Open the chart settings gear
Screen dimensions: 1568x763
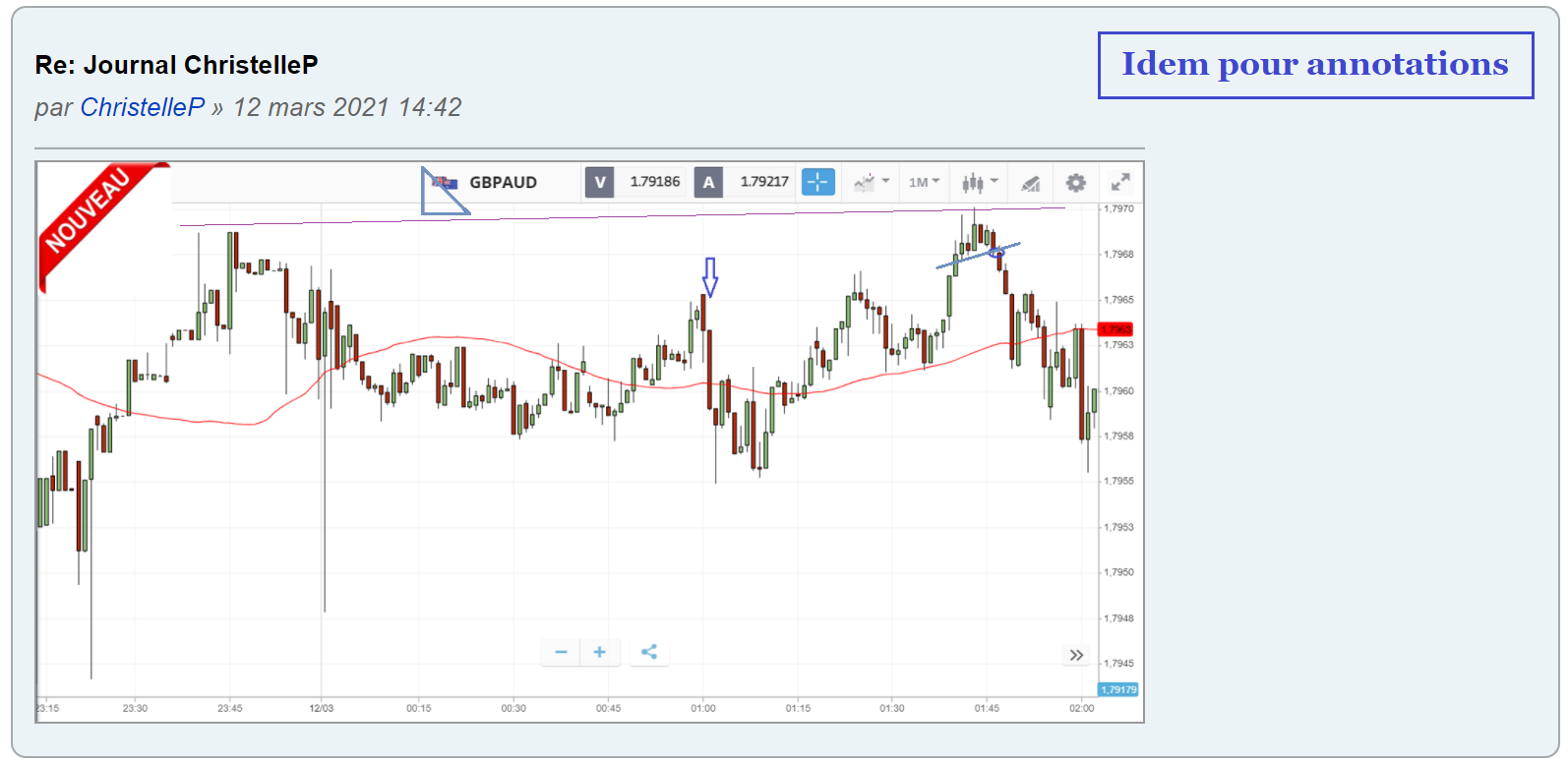click(1075, 183)
